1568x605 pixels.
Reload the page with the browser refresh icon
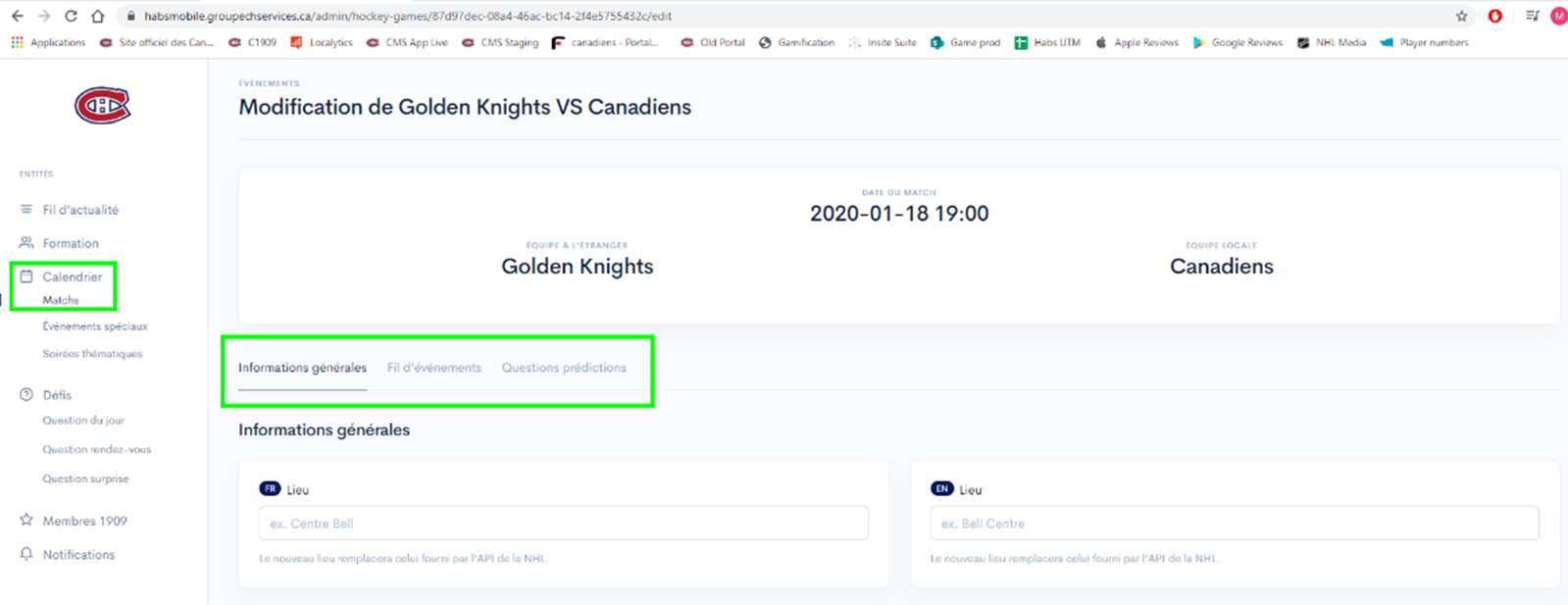pos(71,16)
